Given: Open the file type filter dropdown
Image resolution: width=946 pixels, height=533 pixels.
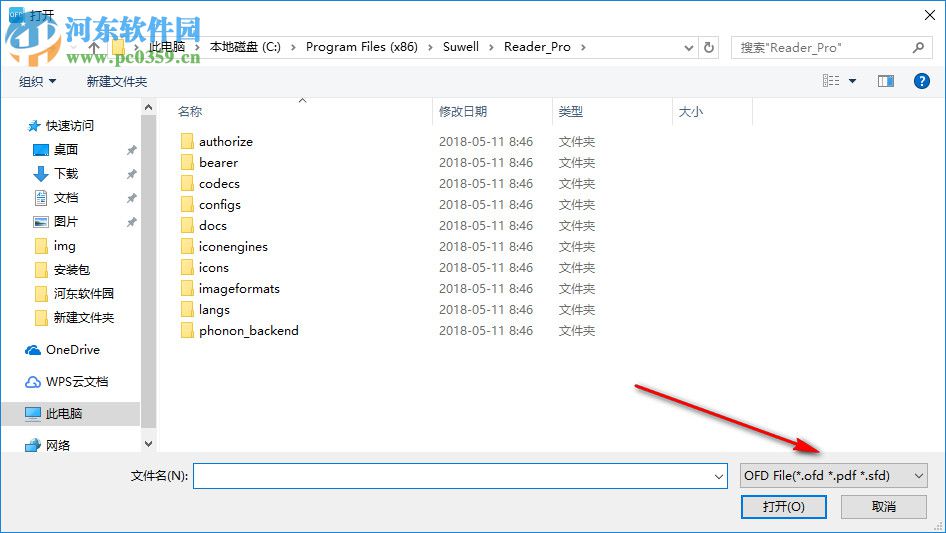Looking at the screenshot, I should pos(833,476).
